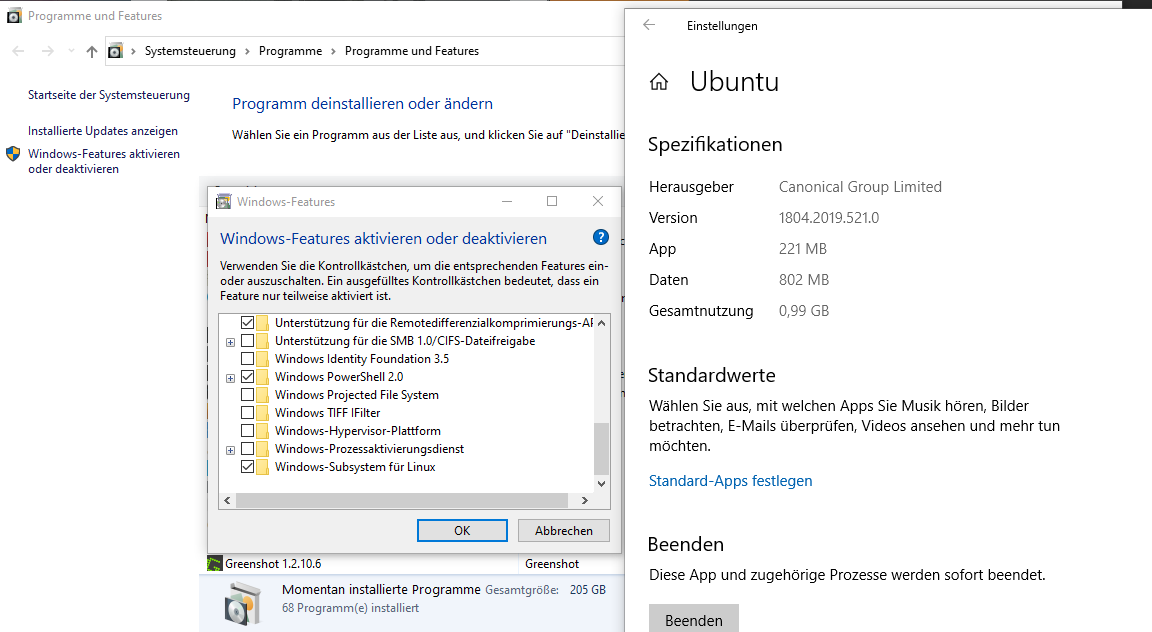Click the Windows-Features help question mark icon
Image resolution: width=1152 pixels, height=632 pixels.
600,237
